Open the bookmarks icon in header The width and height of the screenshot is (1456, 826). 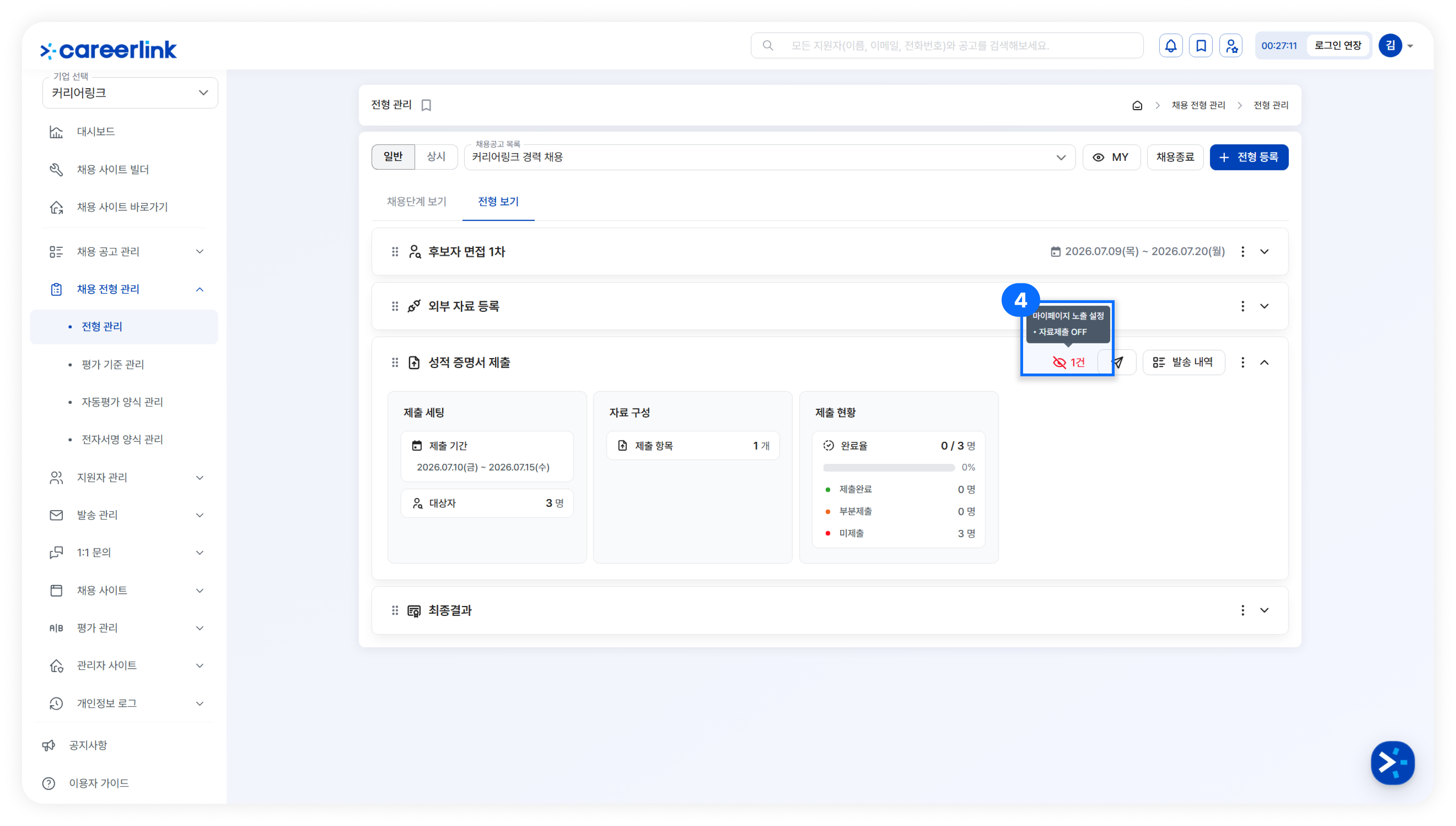tap(1201, 46)
